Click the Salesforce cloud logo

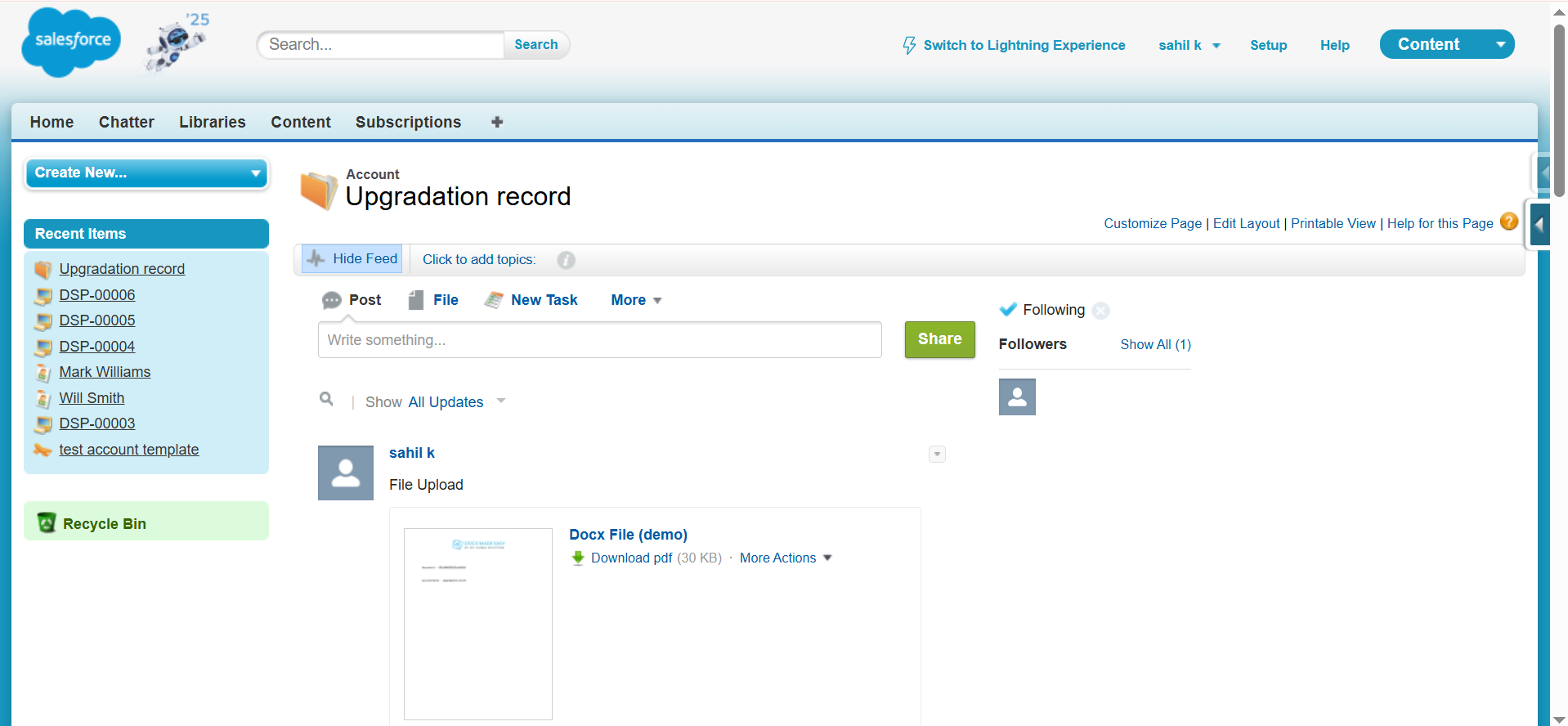[x=71, y=43]
